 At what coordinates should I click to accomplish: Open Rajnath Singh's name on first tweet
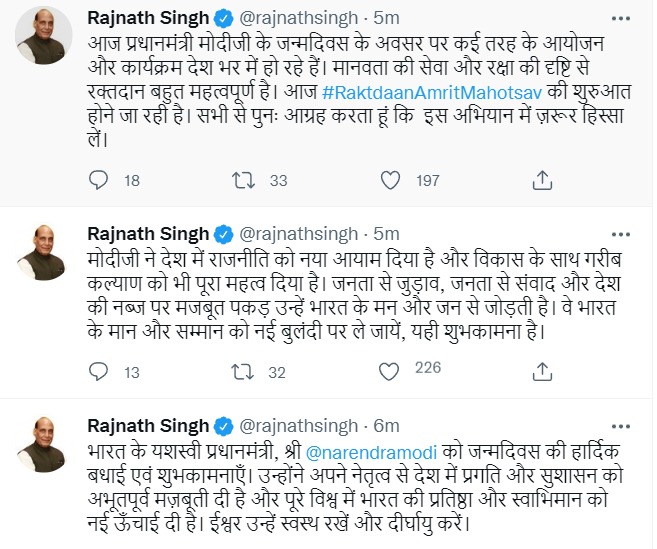coord(146,18)
